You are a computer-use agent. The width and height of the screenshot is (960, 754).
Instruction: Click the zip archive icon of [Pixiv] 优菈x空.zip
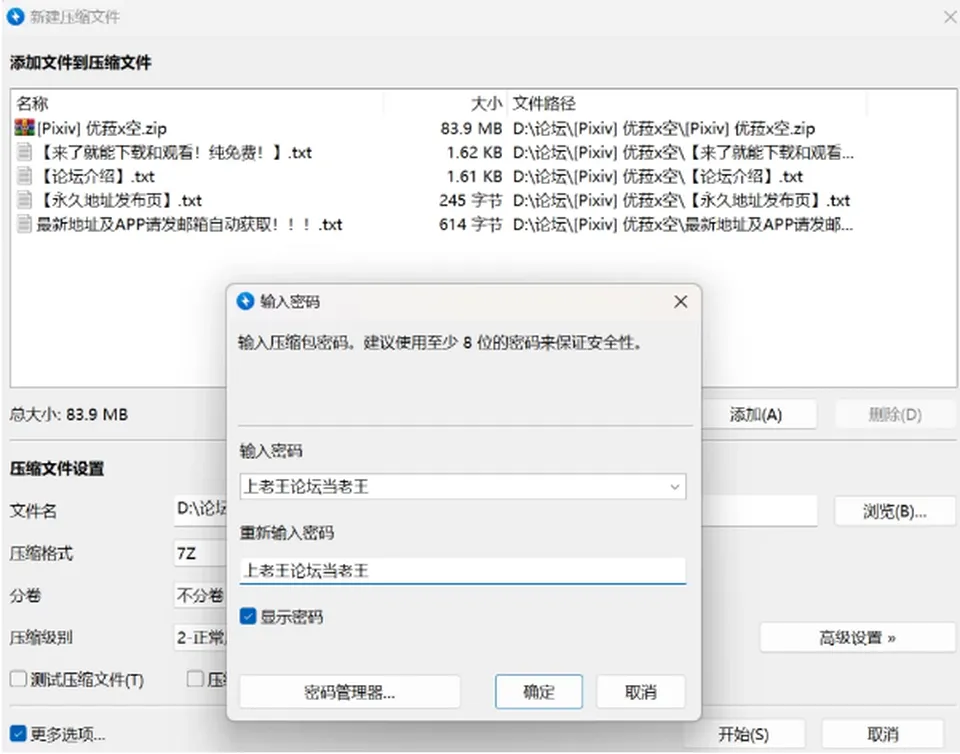(x=24, y=128)
